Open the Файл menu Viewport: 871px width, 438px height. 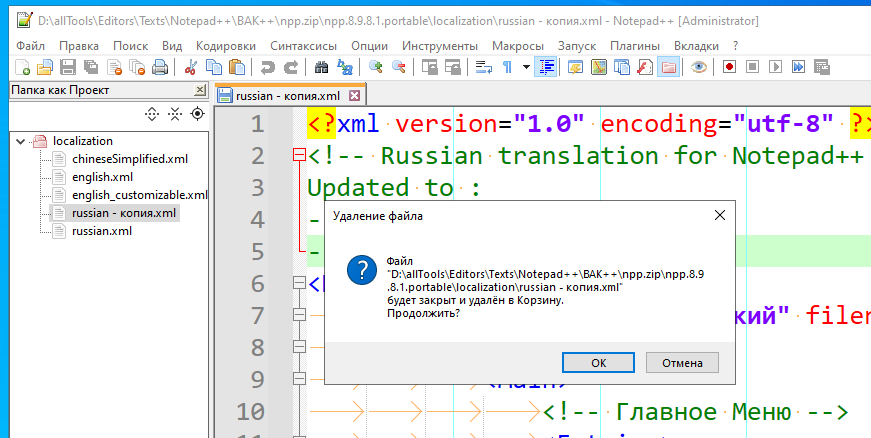(31, 46)
